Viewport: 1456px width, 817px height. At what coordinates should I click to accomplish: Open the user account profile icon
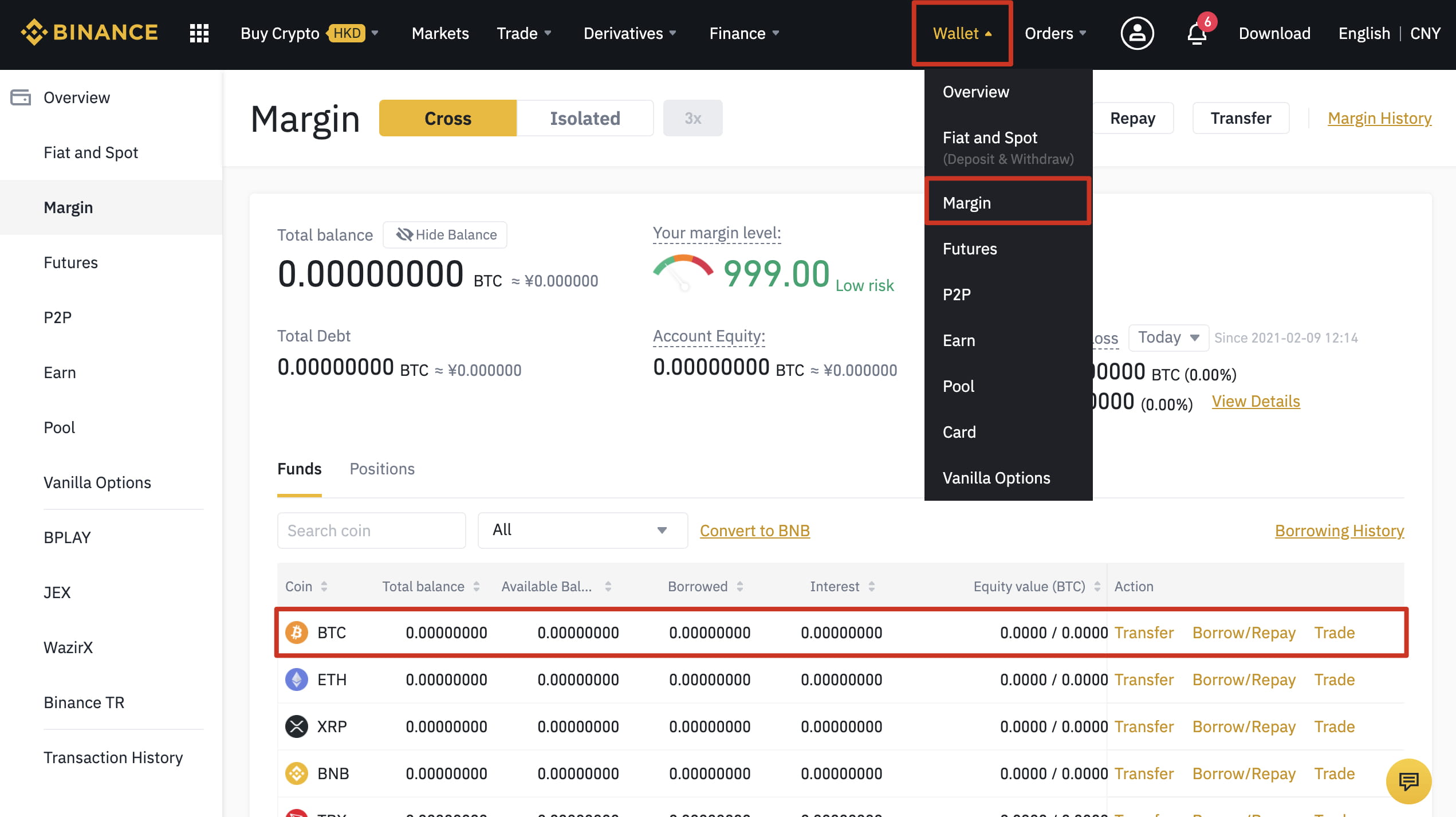[x=1137, y=33]
